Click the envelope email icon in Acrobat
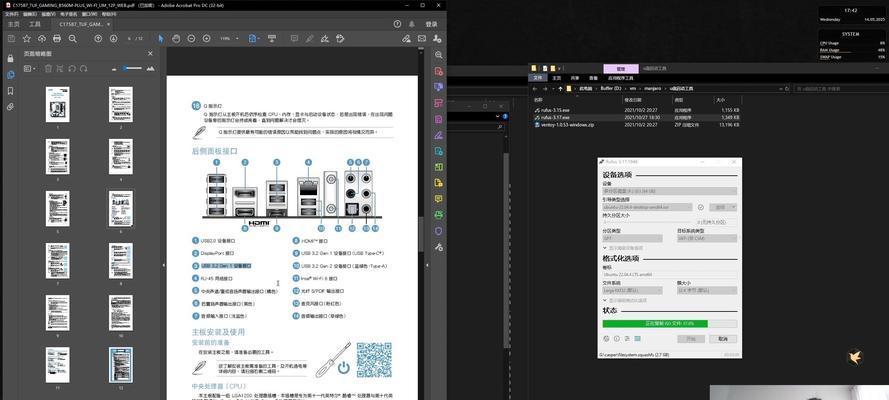The width and height of the screenshot is (889, 400). [x=422, y=39]
